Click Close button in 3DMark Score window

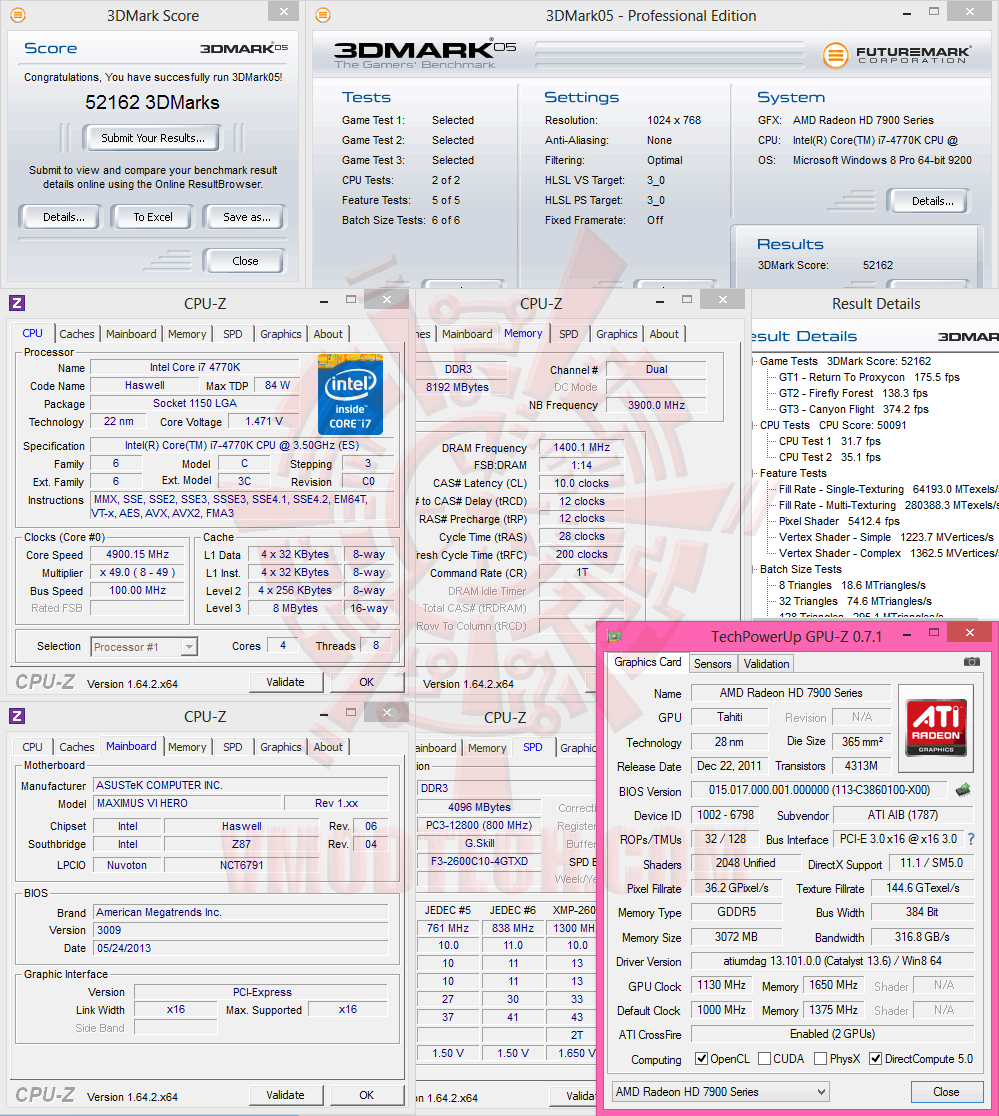245,261
